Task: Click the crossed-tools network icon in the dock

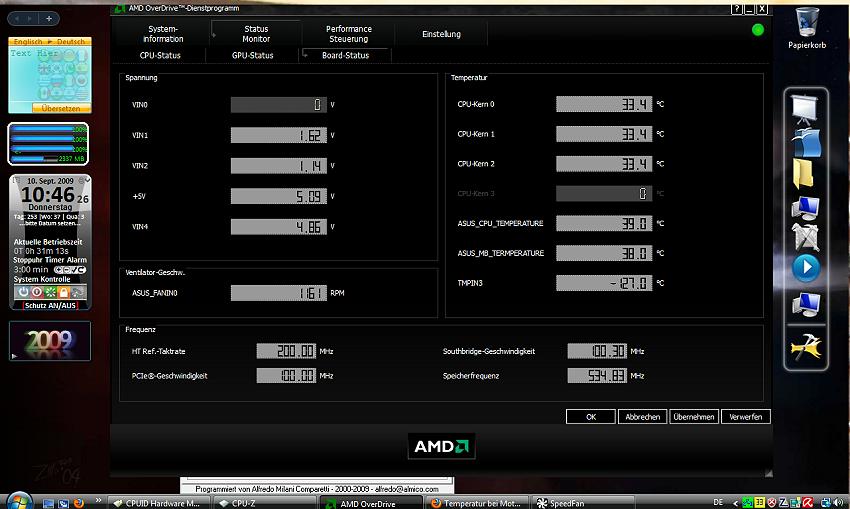Action: tap(806, 237)
